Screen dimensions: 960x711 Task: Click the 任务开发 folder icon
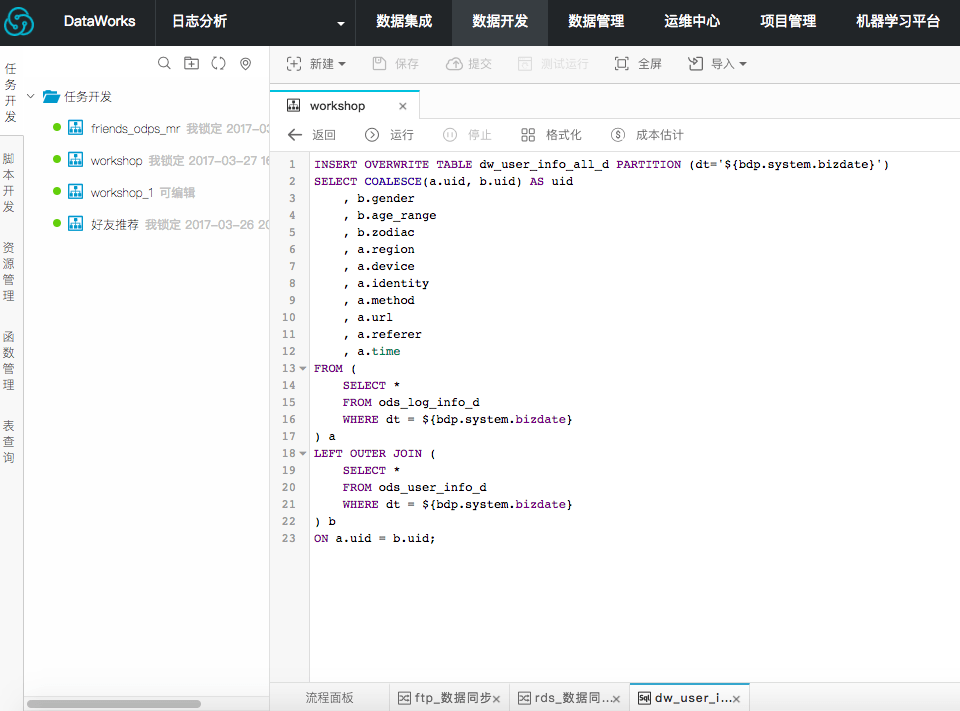tap(51, 96)
